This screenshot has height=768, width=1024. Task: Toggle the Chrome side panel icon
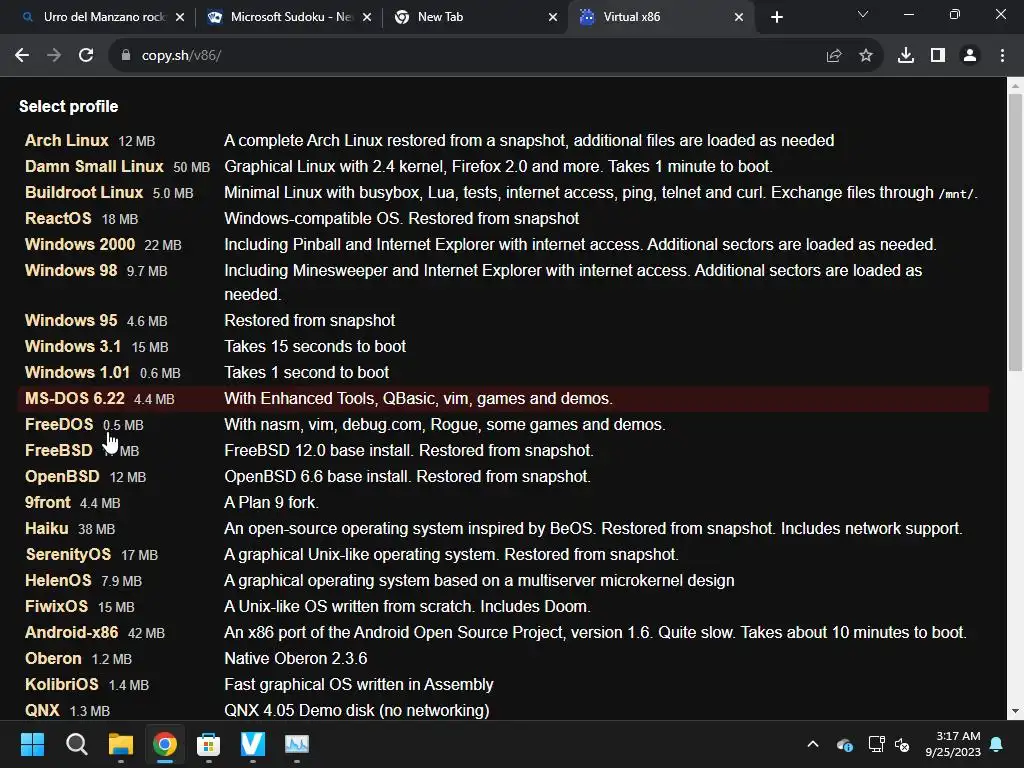click(x=938, y=56)
